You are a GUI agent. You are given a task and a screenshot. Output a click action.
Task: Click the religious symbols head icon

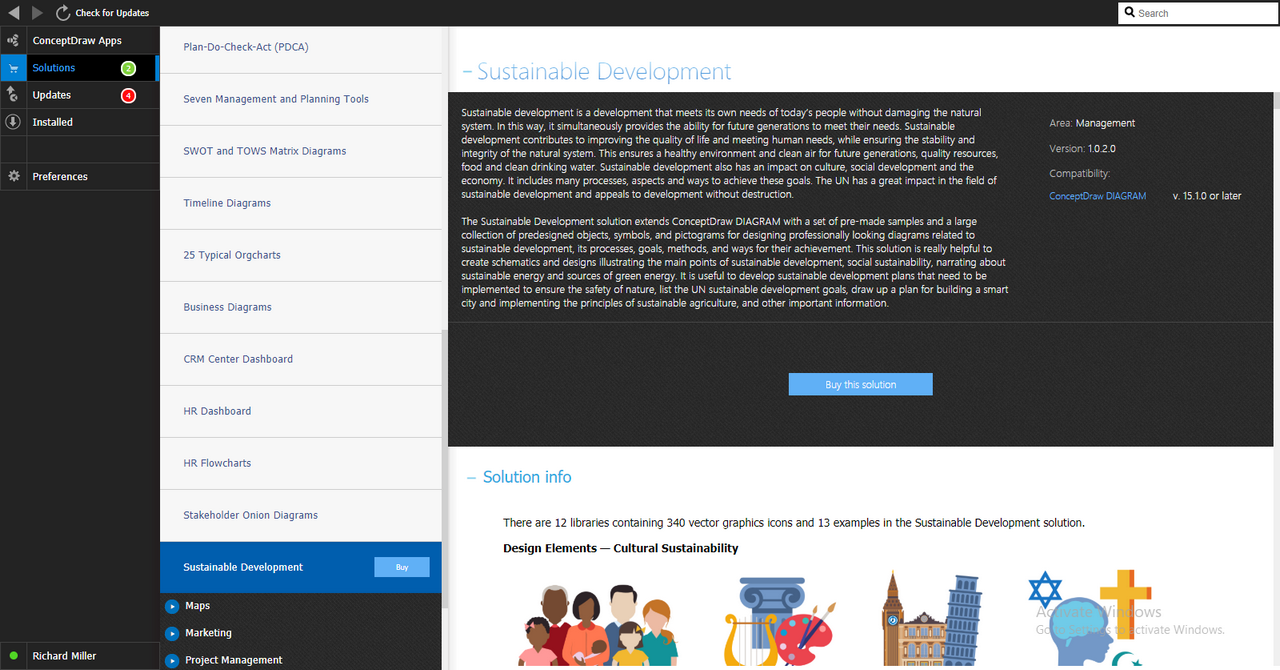click(1092, 620)
